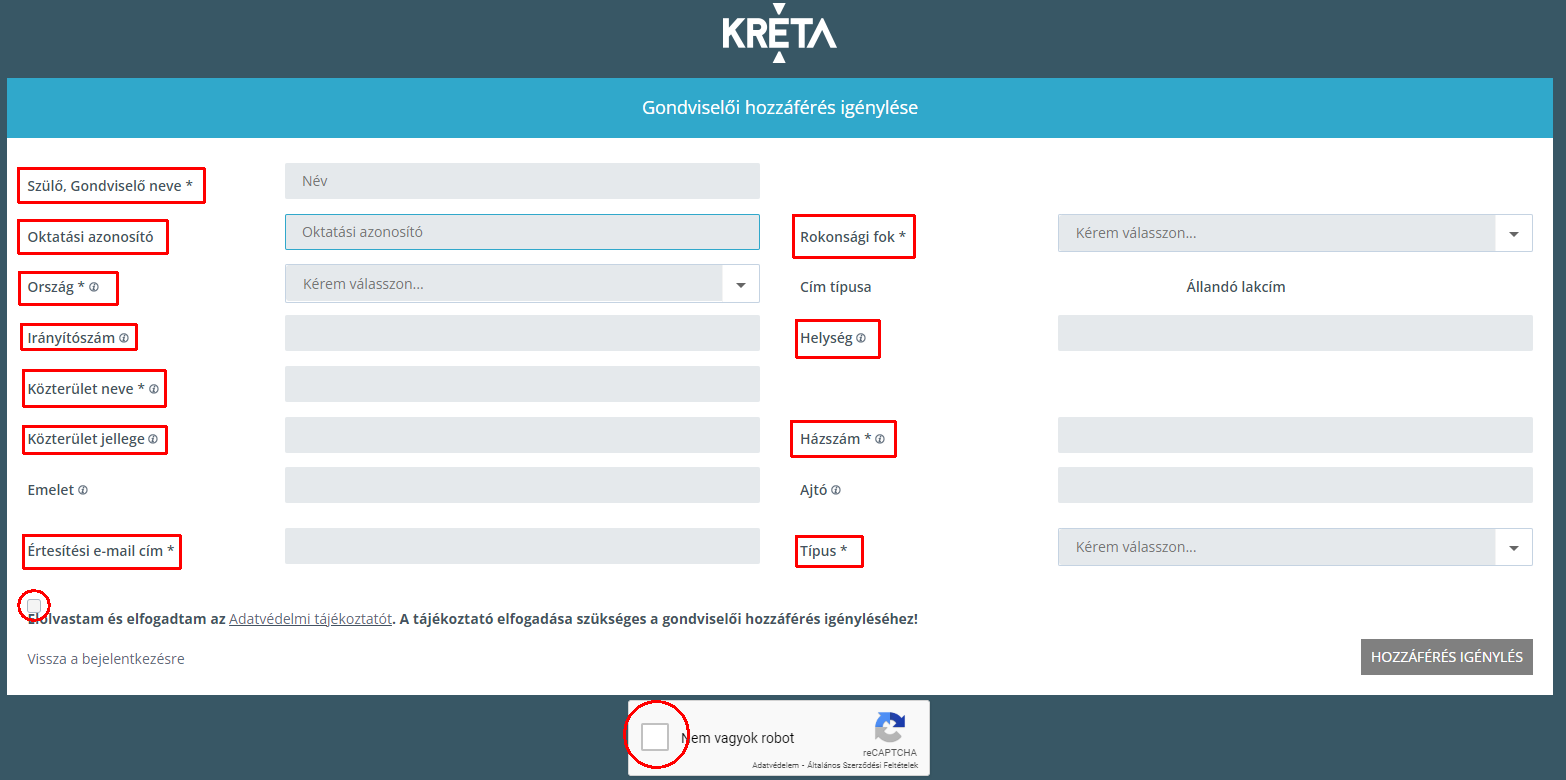Click the 'Nem vagyok robot' text

[738, 738]
